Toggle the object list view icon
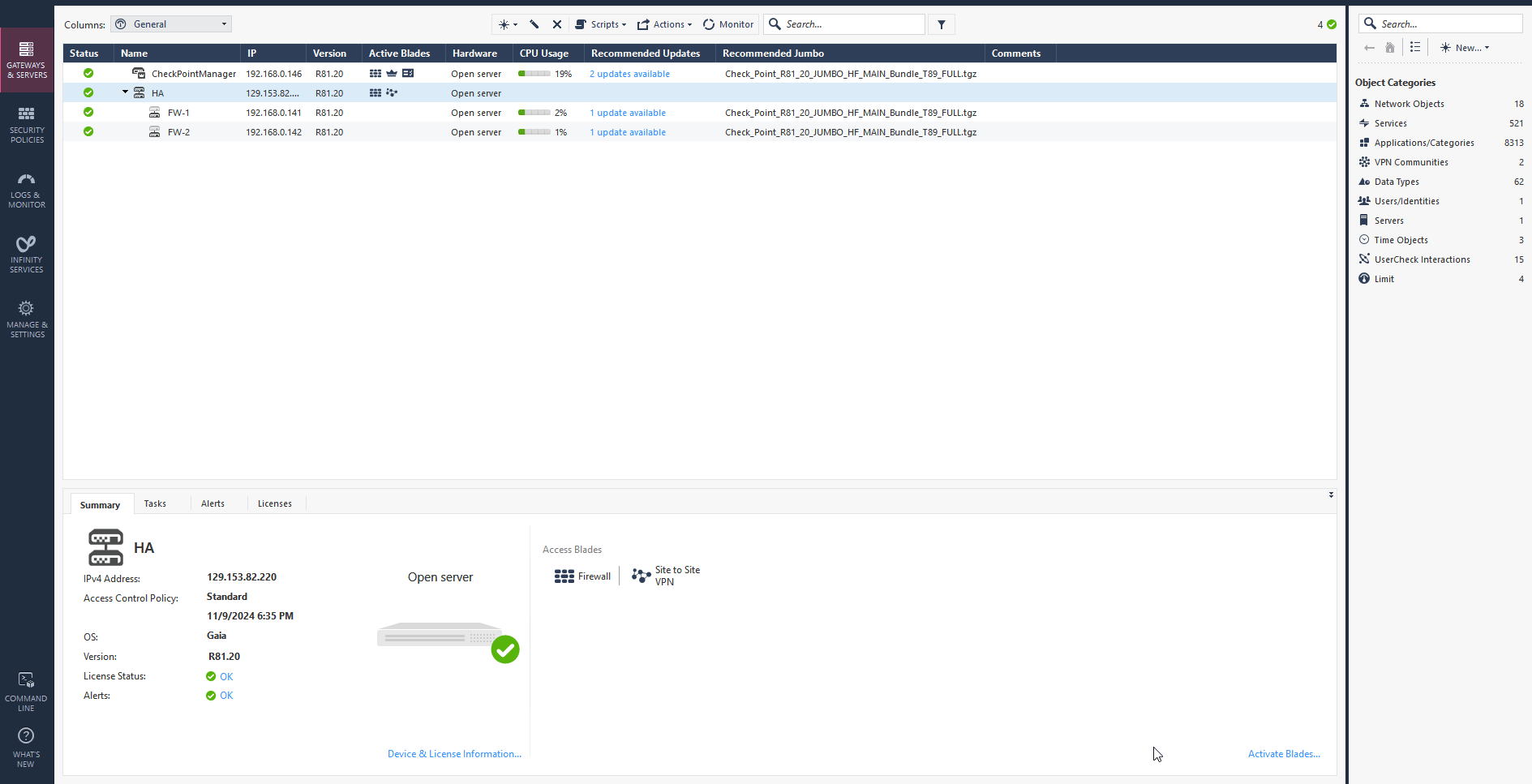The height and width of the screenshot is (784, 1532). pos(1415,48)
